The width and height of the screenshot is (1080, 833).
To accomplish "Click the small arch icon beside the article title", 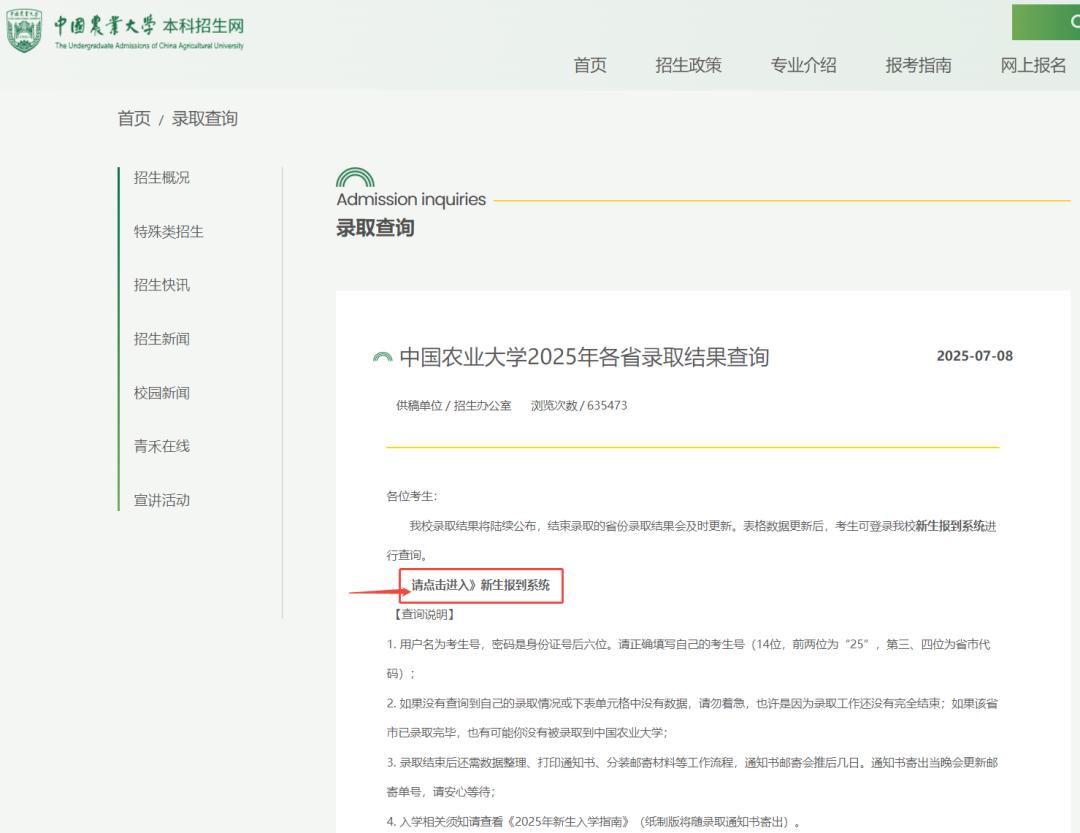I will pyautogui.click(x=382, y=358).
